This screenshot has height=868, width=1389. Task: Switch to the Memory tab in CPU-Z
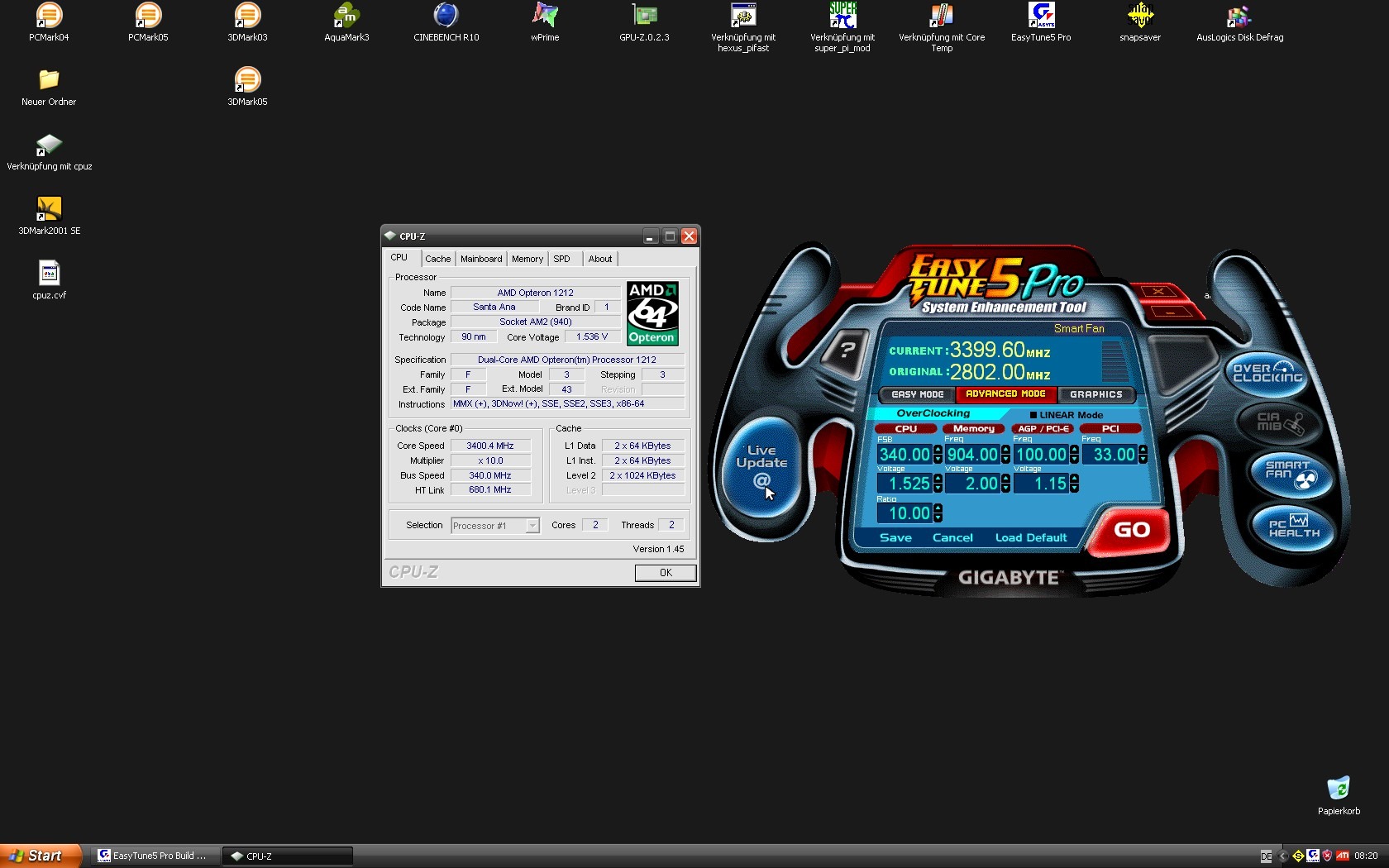pos(527,259)
